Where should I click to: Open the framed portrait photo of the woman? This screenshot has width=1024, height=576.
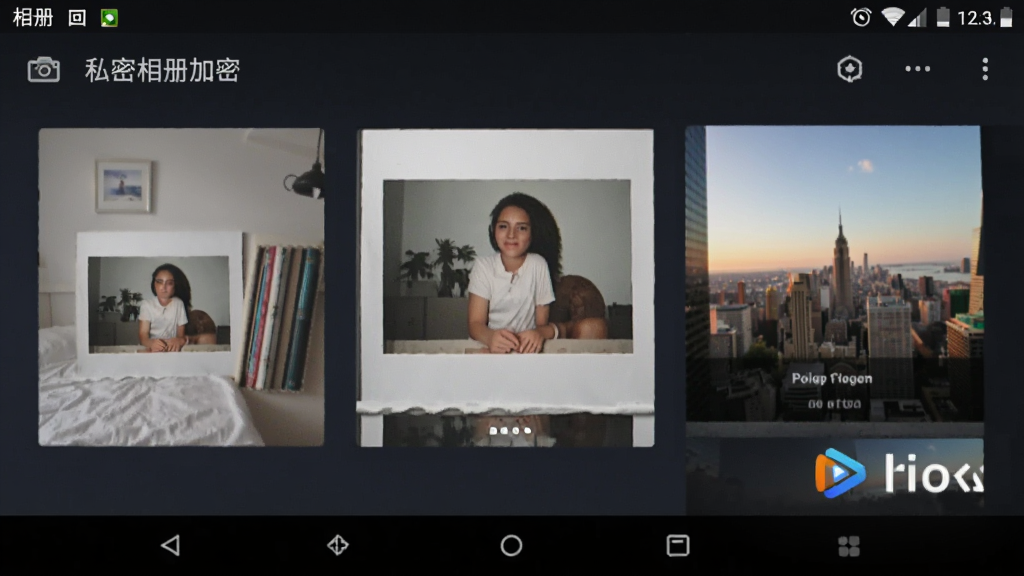click(x=505, y=287)
